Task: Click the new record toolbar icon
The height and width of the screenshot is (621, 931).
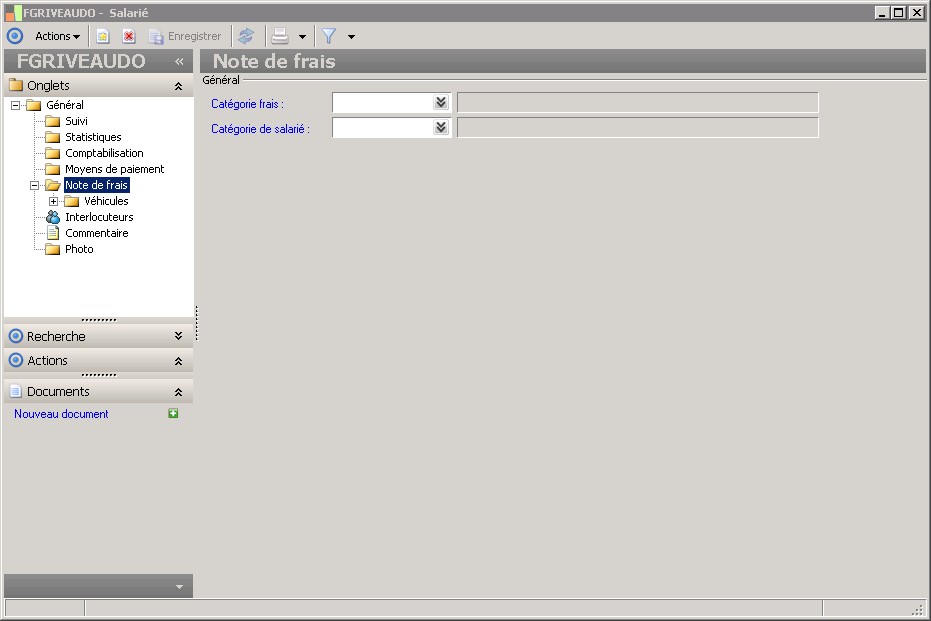Action: click(x=103, y=36)
